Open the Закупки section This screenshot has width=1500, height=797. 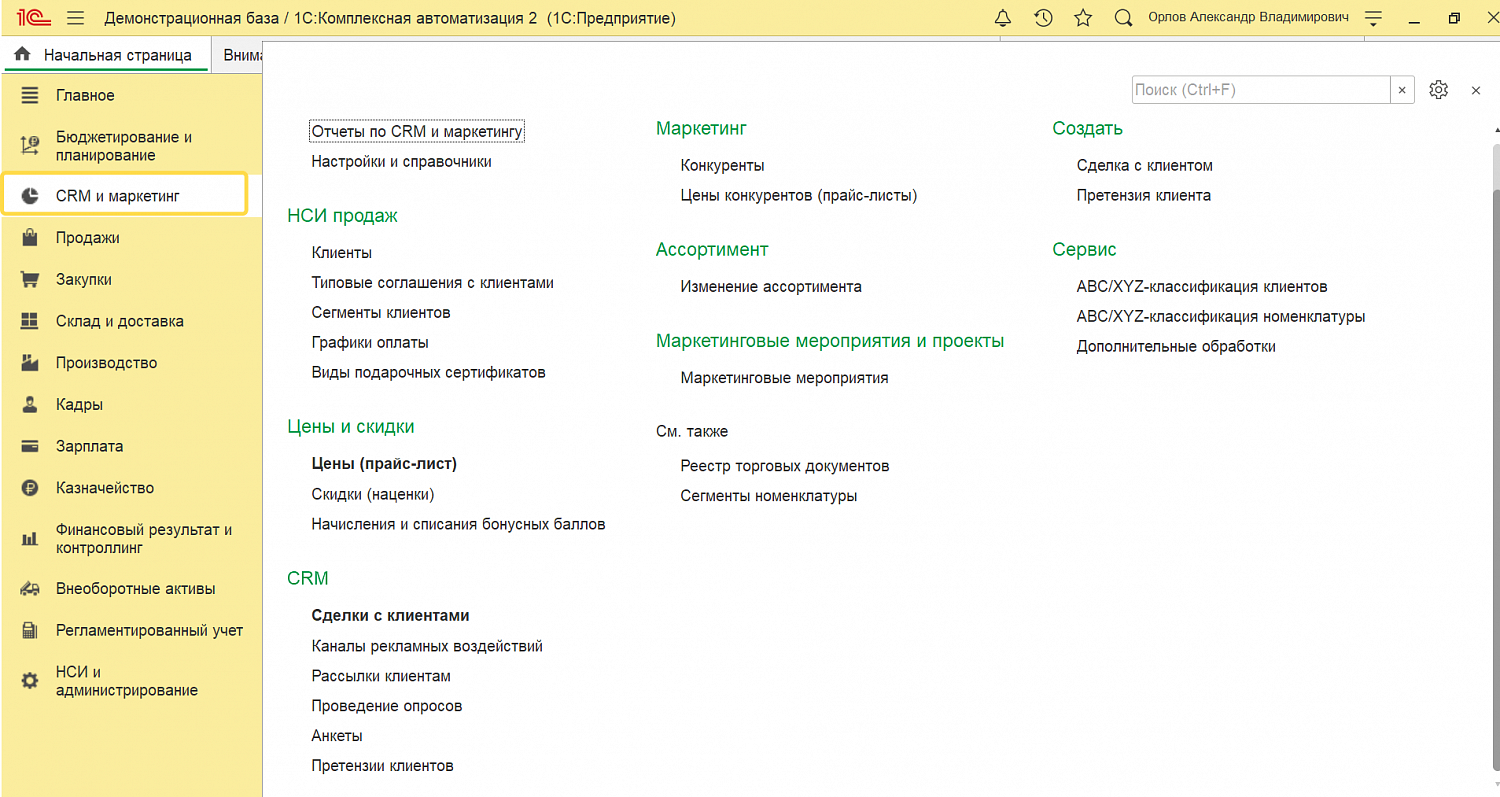tap(84, 280)
